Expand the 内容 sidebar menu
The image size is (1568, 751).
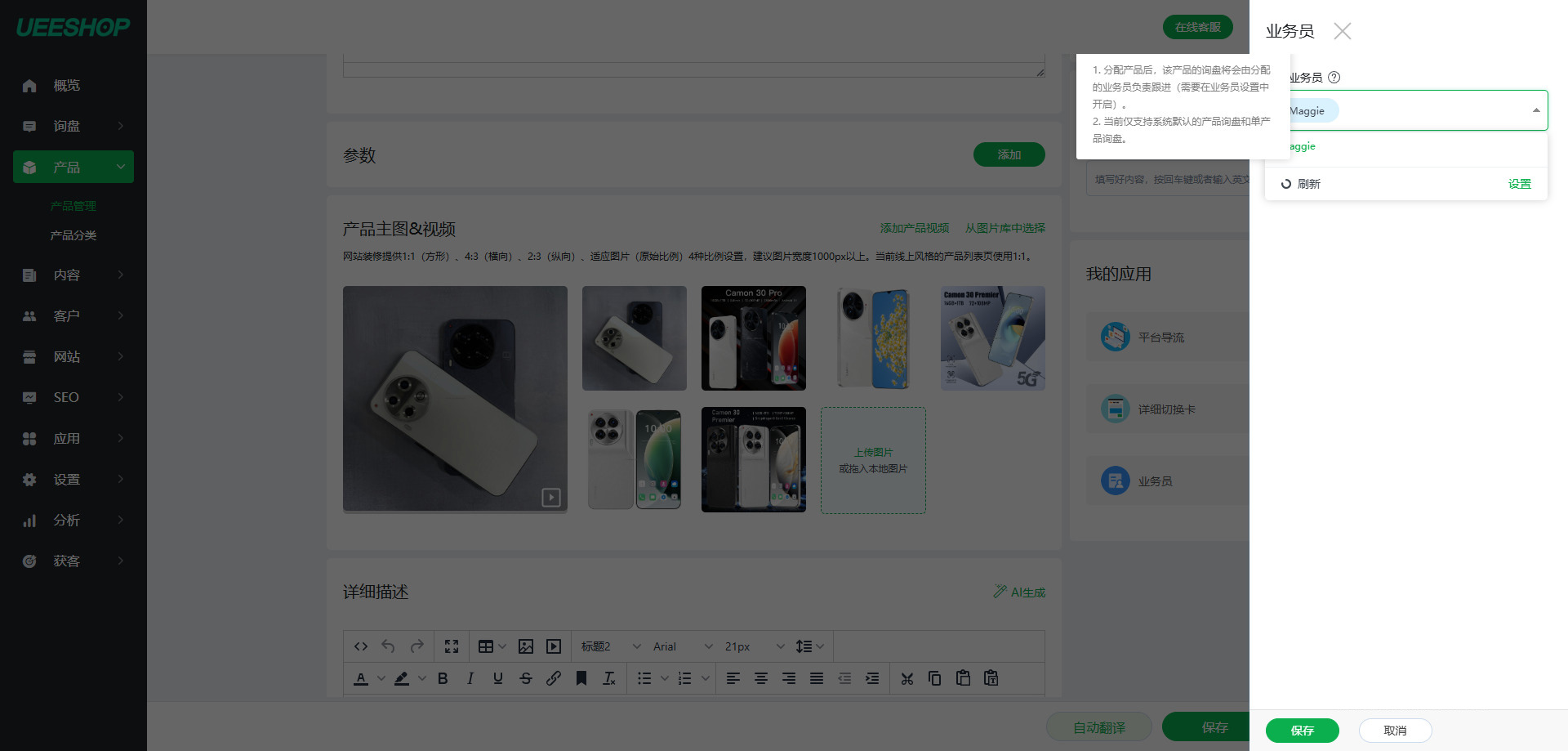73,275
